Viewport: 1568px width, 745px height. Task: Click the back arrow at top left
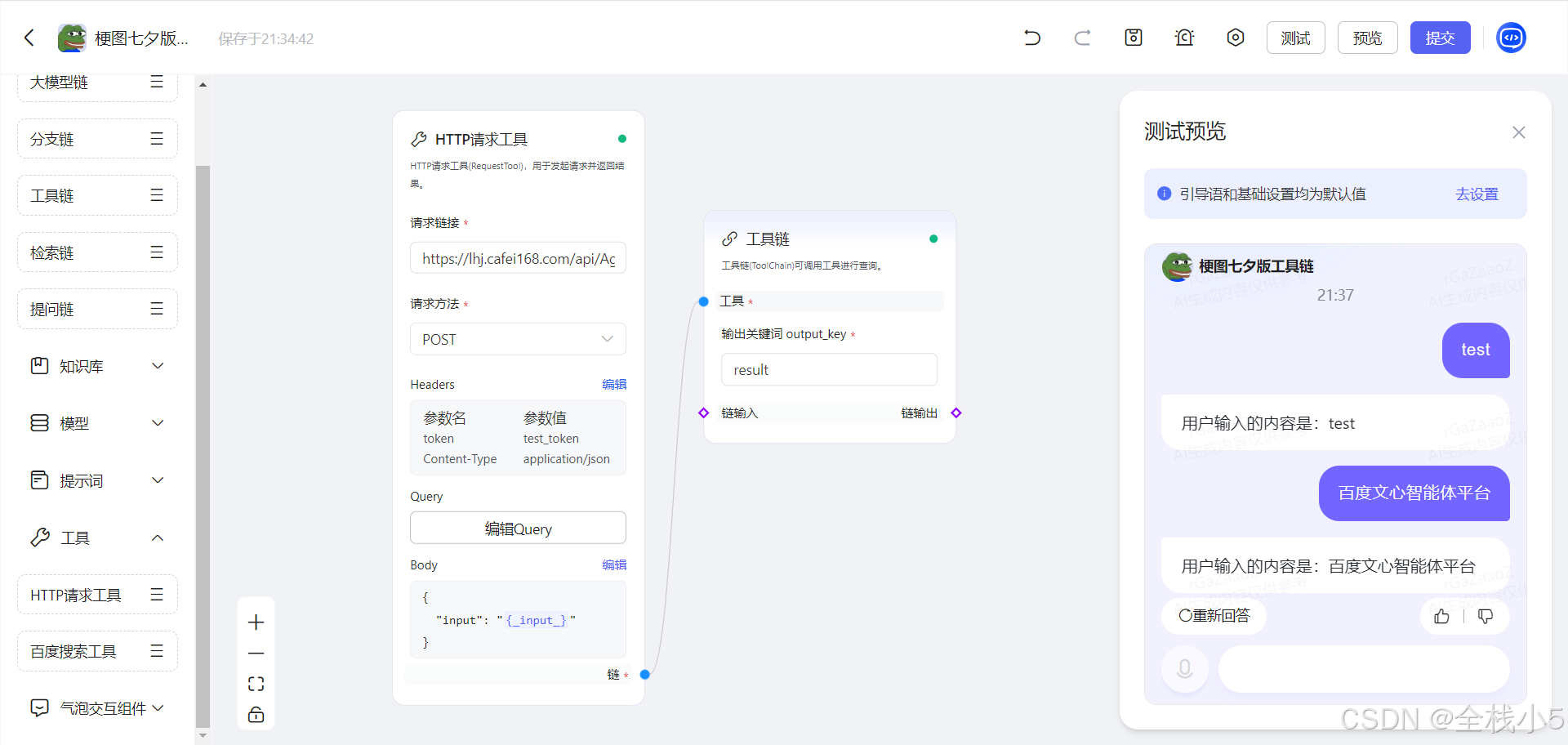click(x=29, y=38)
